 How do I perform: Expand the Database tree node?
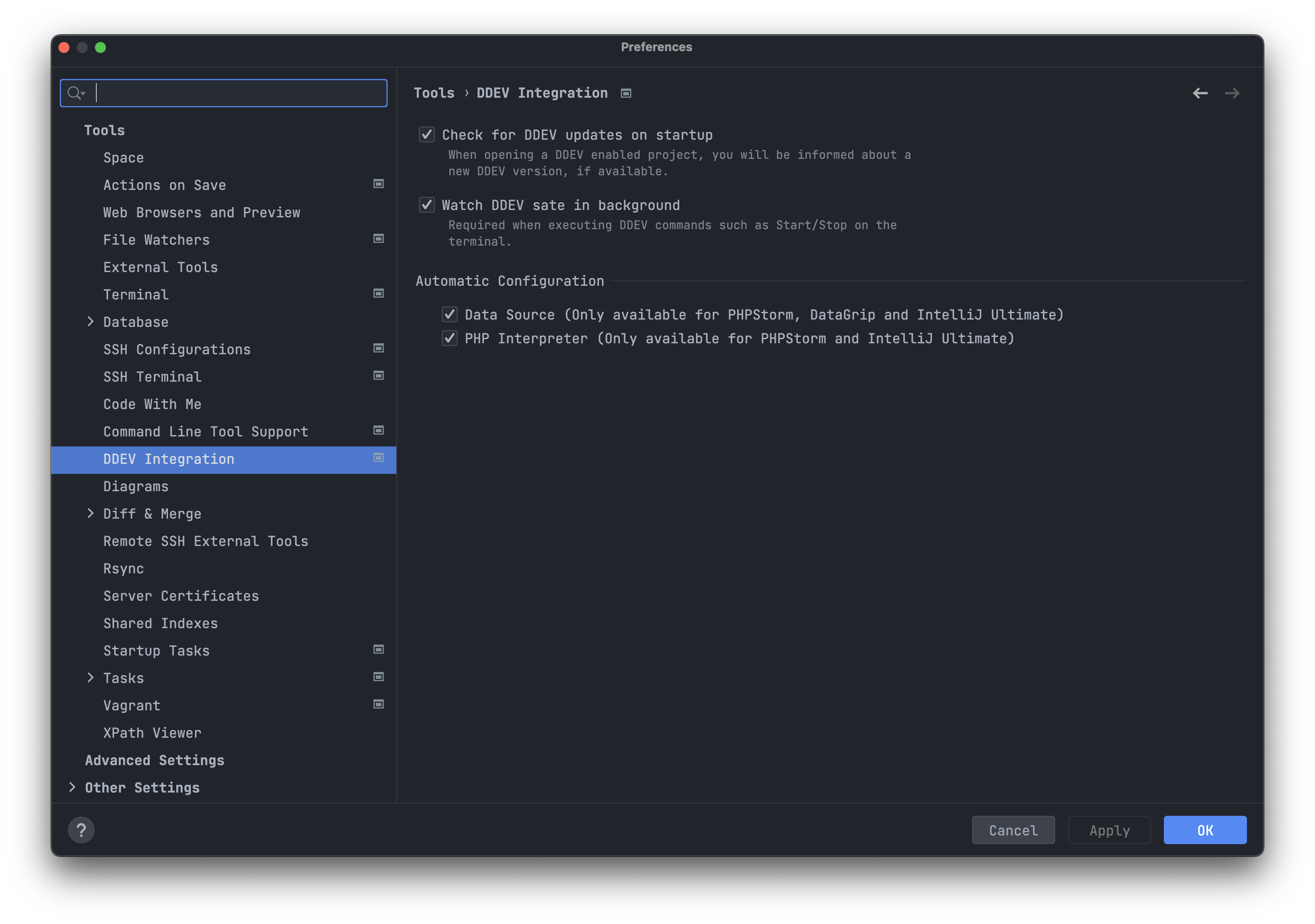pyautogui.click(x=90, y=322)
